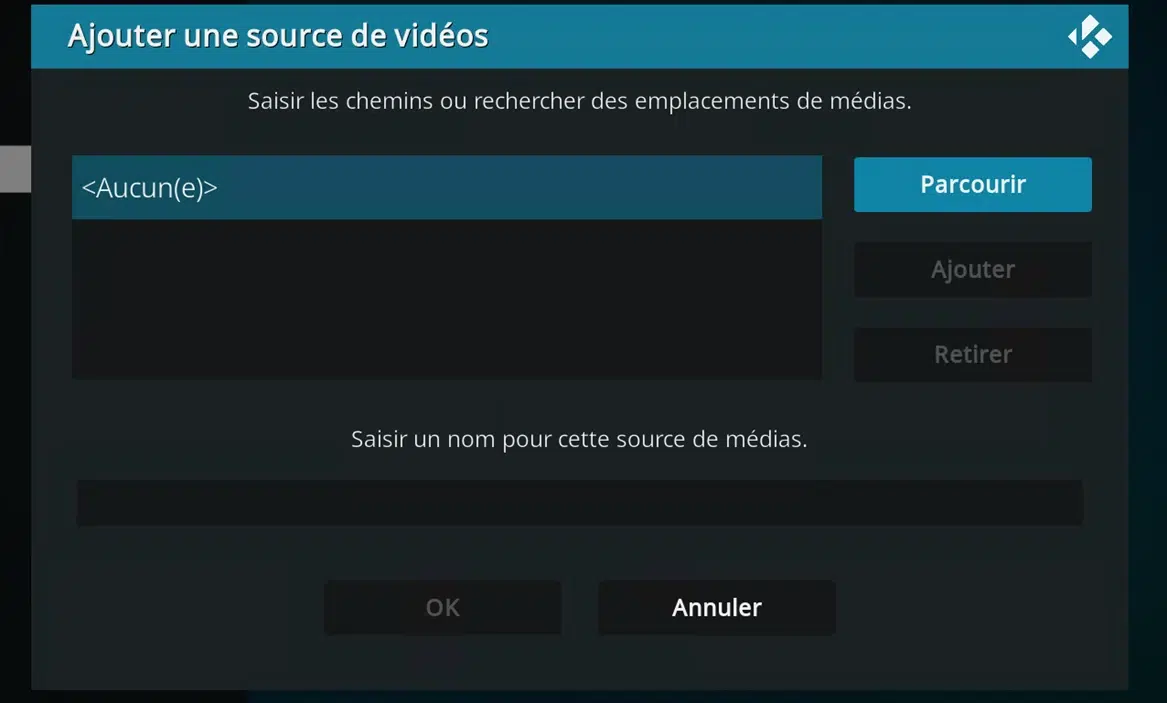The image size is (1167, 703).
Task: Cancel with the Annuler button
Action: point(717,608)
